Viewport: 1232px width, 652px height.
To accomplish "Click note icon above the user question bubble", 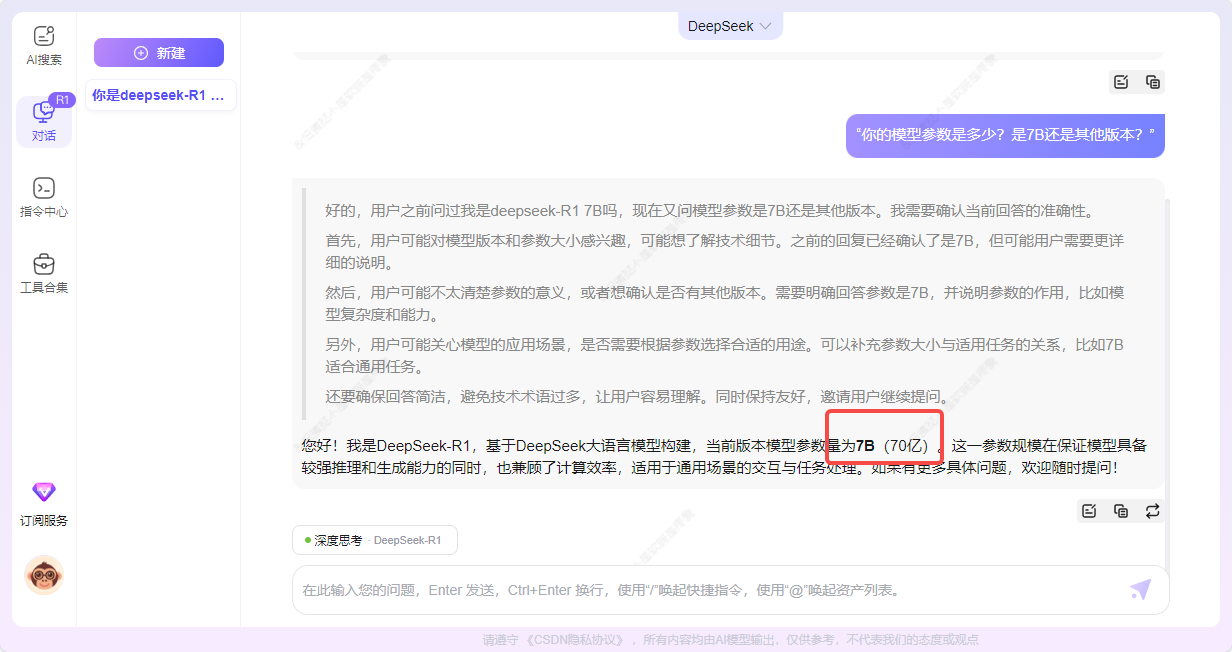I will [1121, 82].
